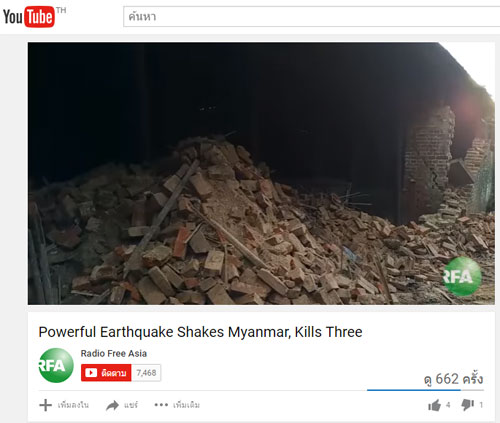Open the แชร์ share panel label
This screenshot has height=423, width=500.
[131, 405]
